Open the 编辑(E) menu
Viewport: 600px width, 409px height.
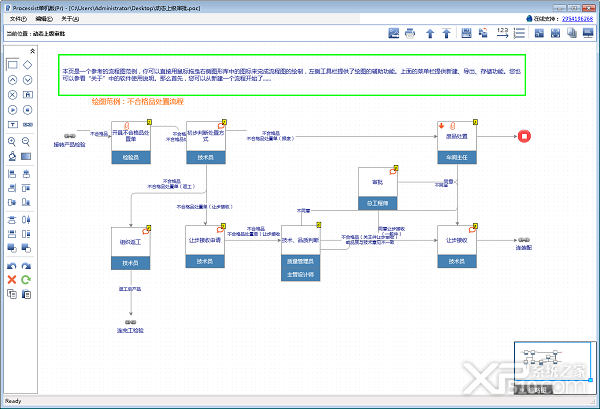(44, 19)
